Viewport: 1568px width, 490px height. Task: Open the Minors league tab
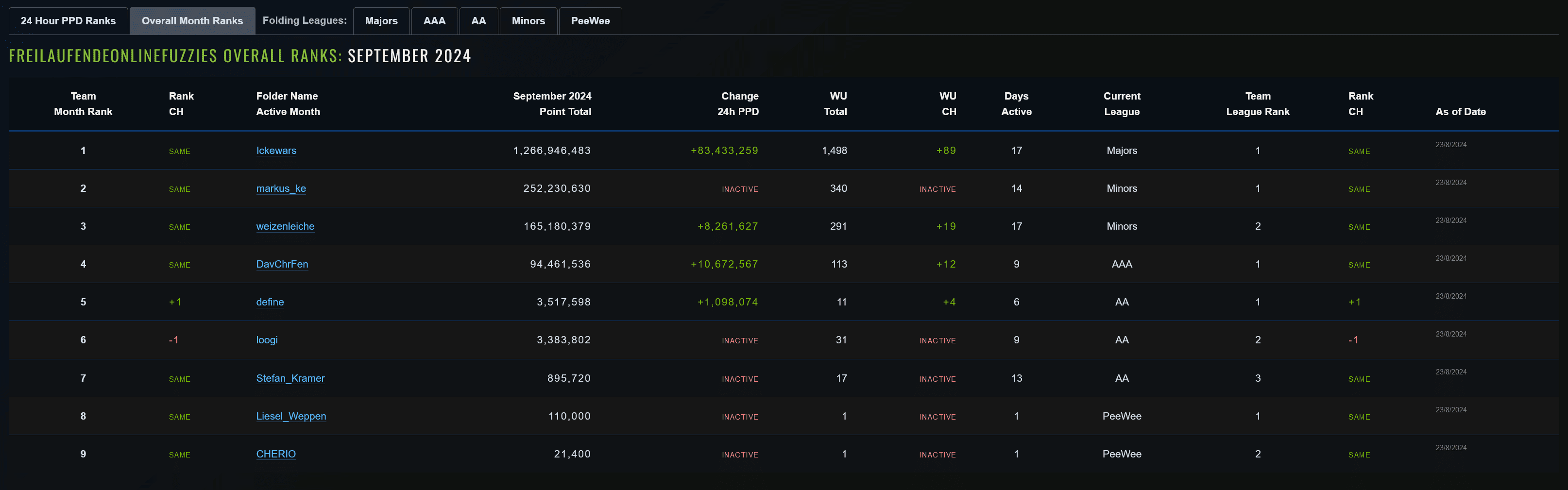[528, 21]
